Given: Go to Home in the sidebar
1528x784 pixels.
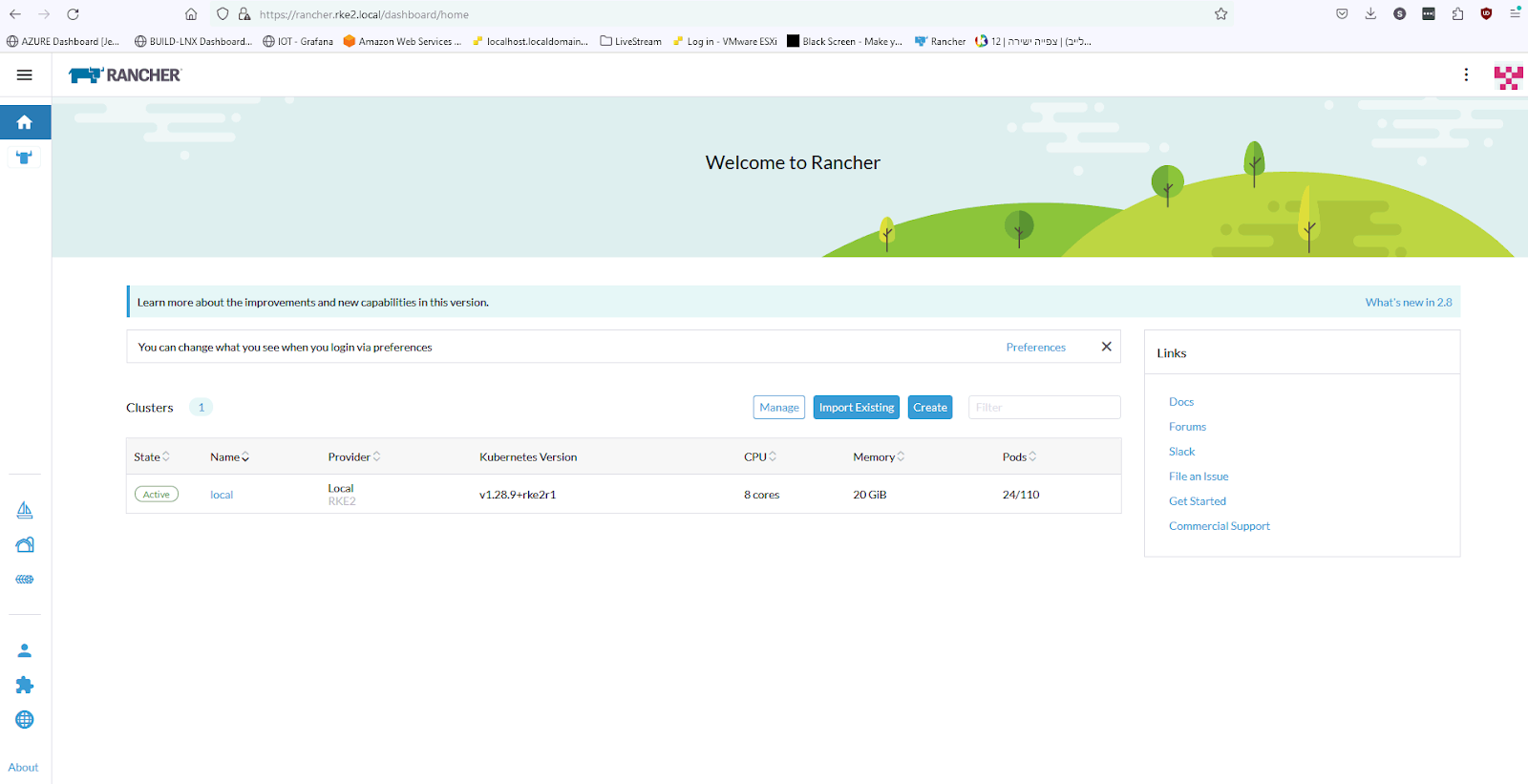Looking at the screenshot, I should tap(25, 122).
